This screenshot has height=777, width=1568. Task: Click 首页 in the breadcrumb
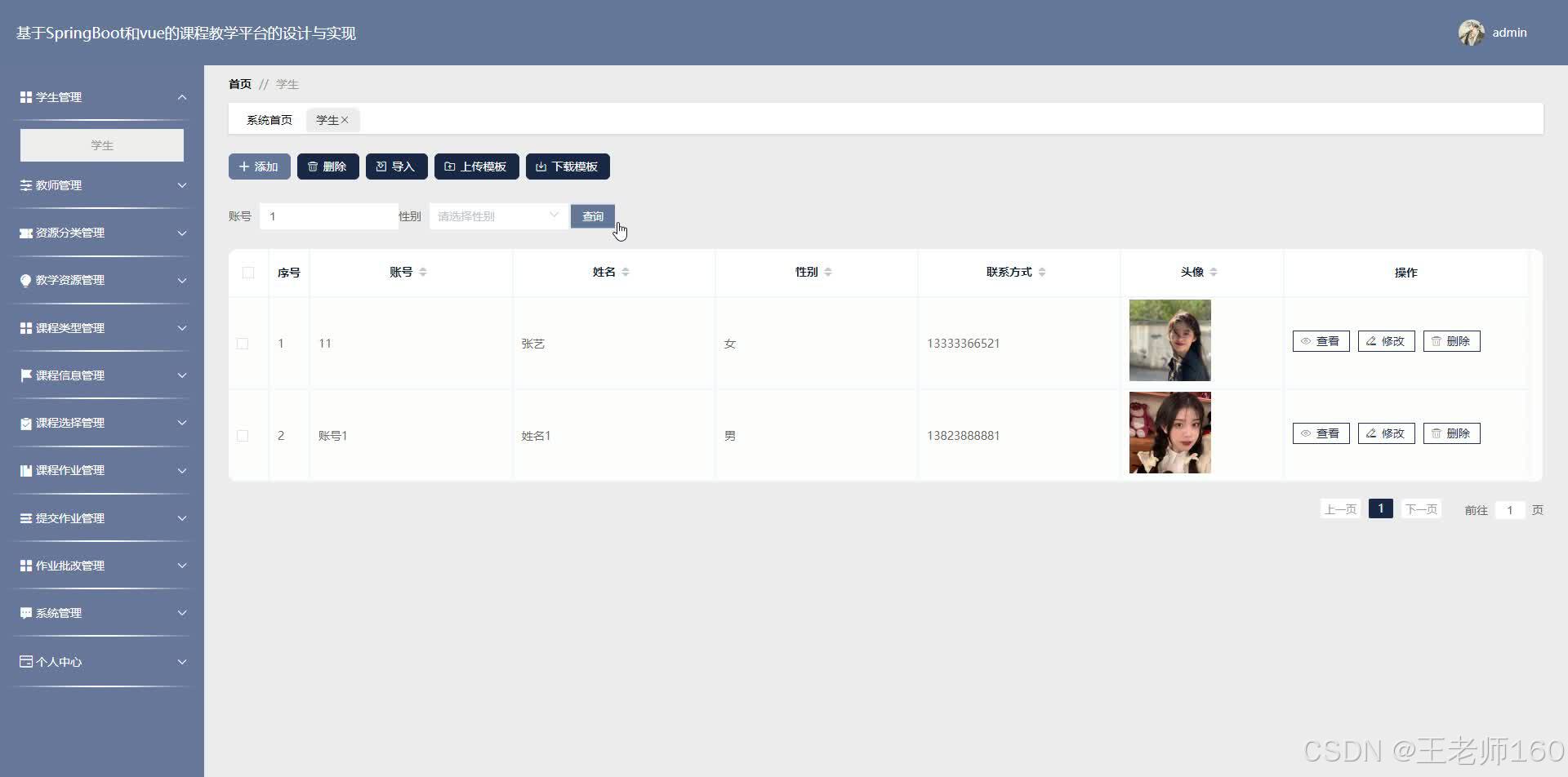click(240, 84)
